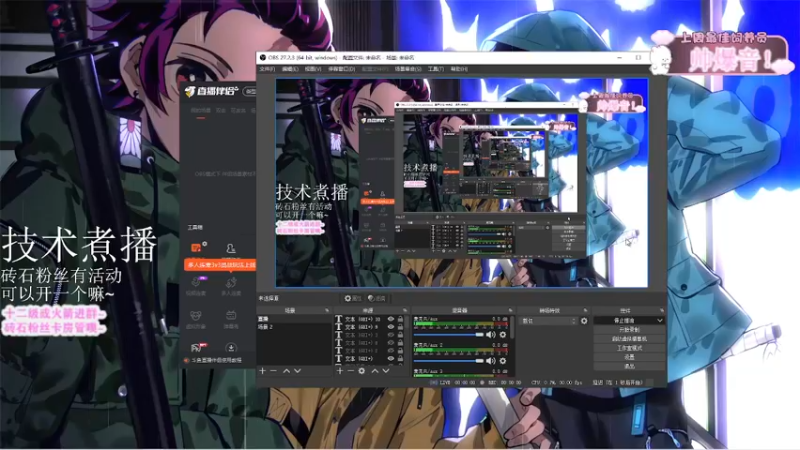This screenshot has height=450, width=800.
Task: Toggle lock on second text source
Action: click(x=401, y=327)
